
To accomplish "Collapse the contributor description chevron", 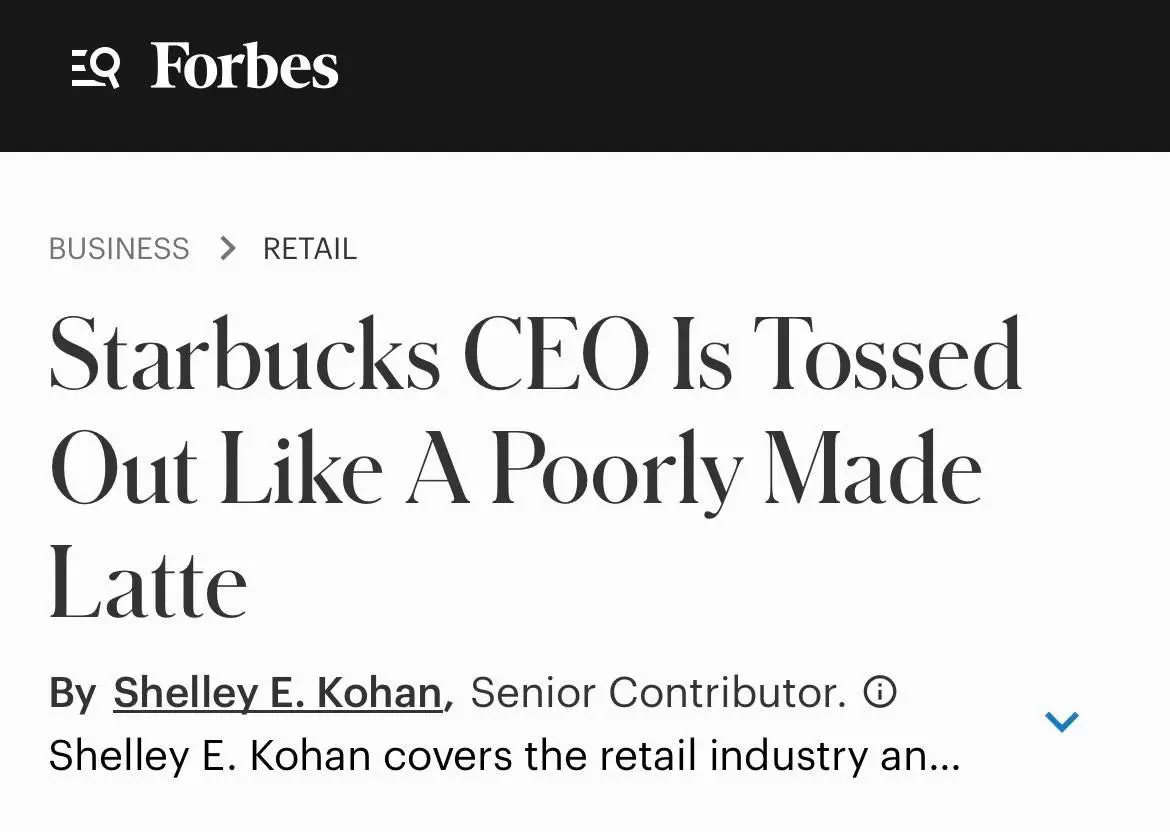I will tap(1062, 720).
